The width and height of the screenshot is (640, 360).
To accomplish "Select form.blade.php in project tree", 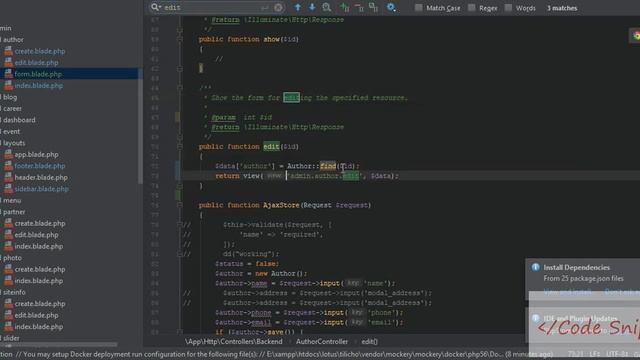I will coord(38,74).
